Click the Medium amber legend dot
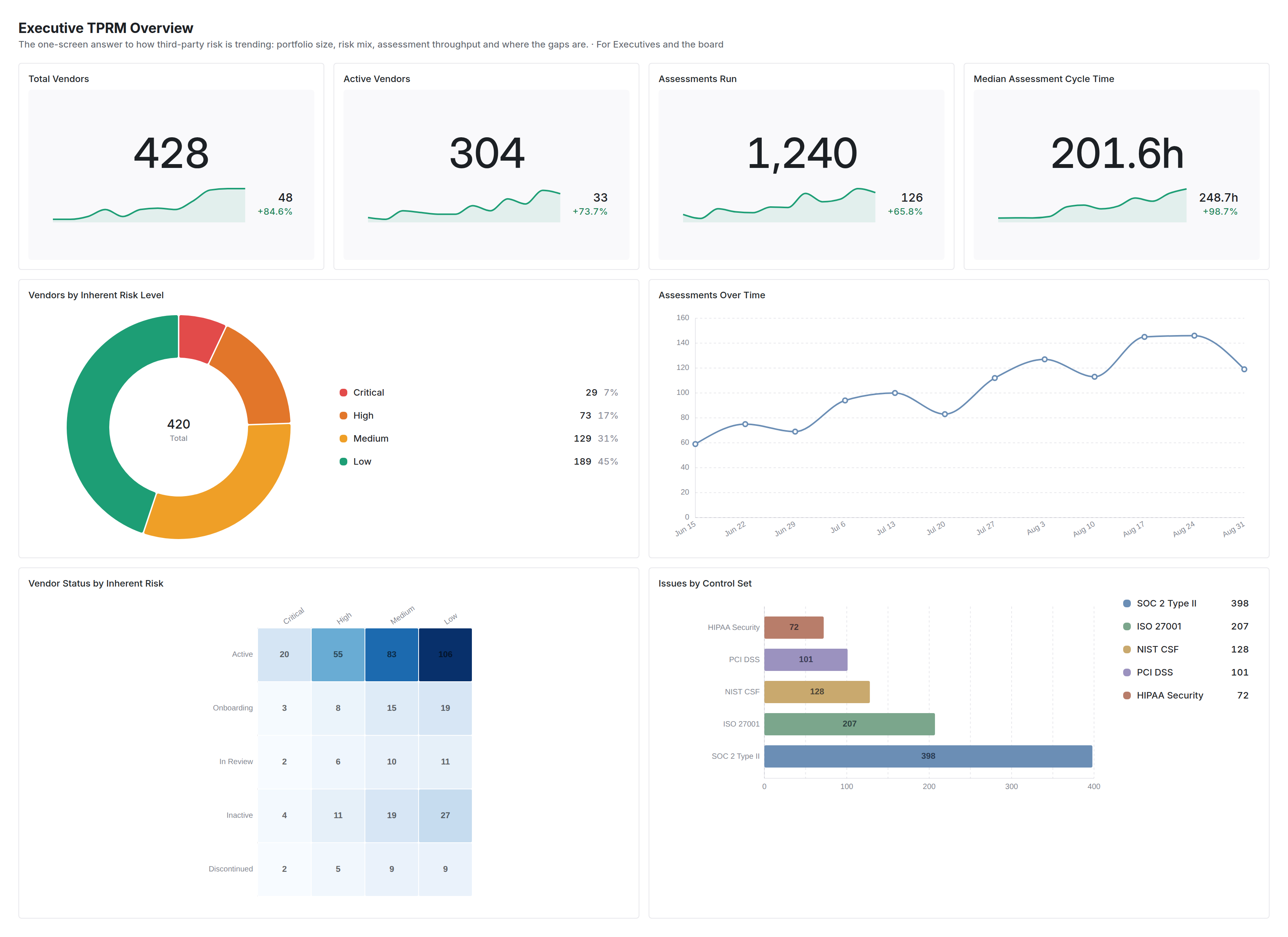Image resolution: width=1288 pixels, height=937 pixels. [343, 438]
